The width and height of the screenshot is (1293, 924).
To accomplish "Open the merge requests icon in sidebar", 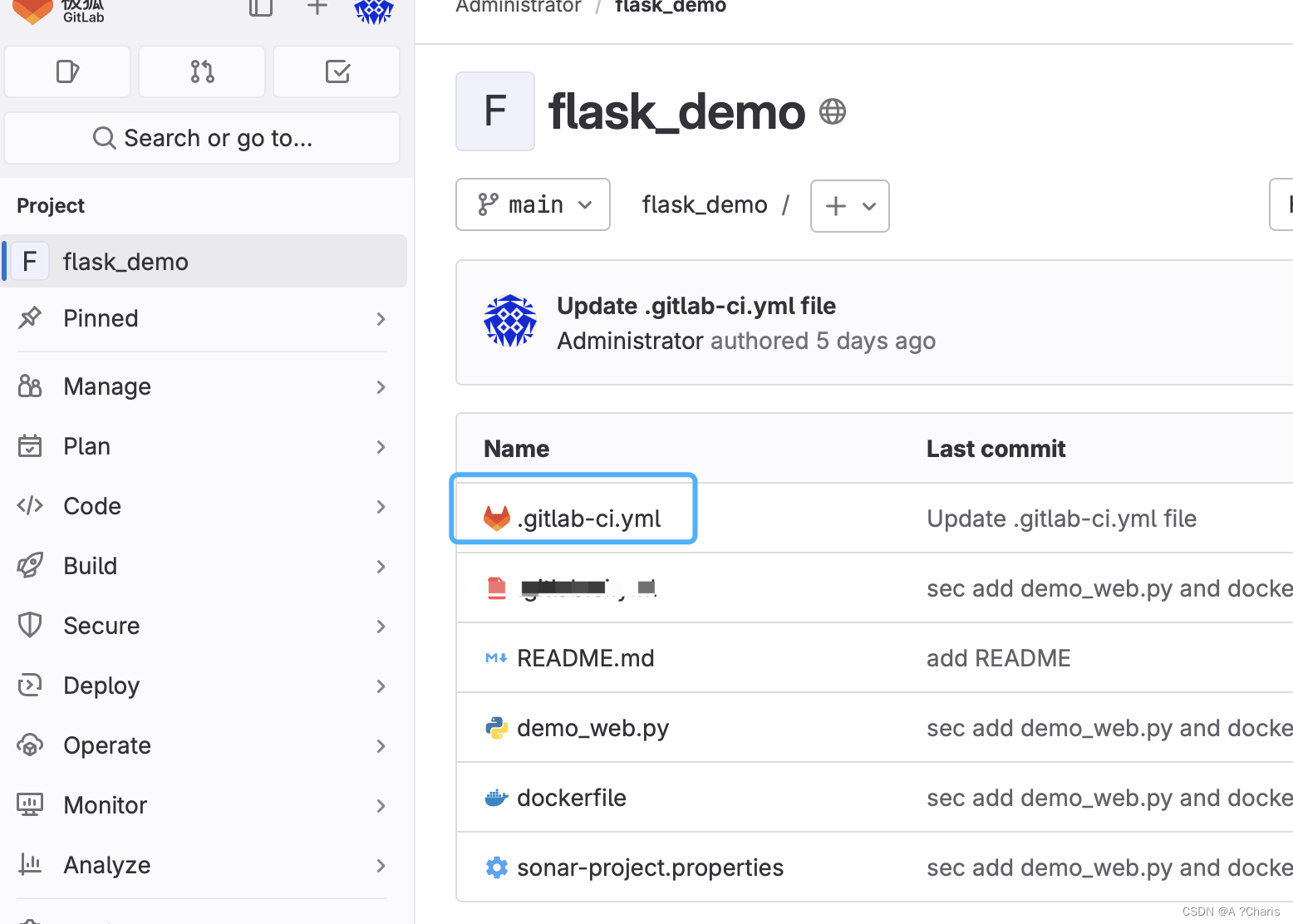I will [201, 71].
